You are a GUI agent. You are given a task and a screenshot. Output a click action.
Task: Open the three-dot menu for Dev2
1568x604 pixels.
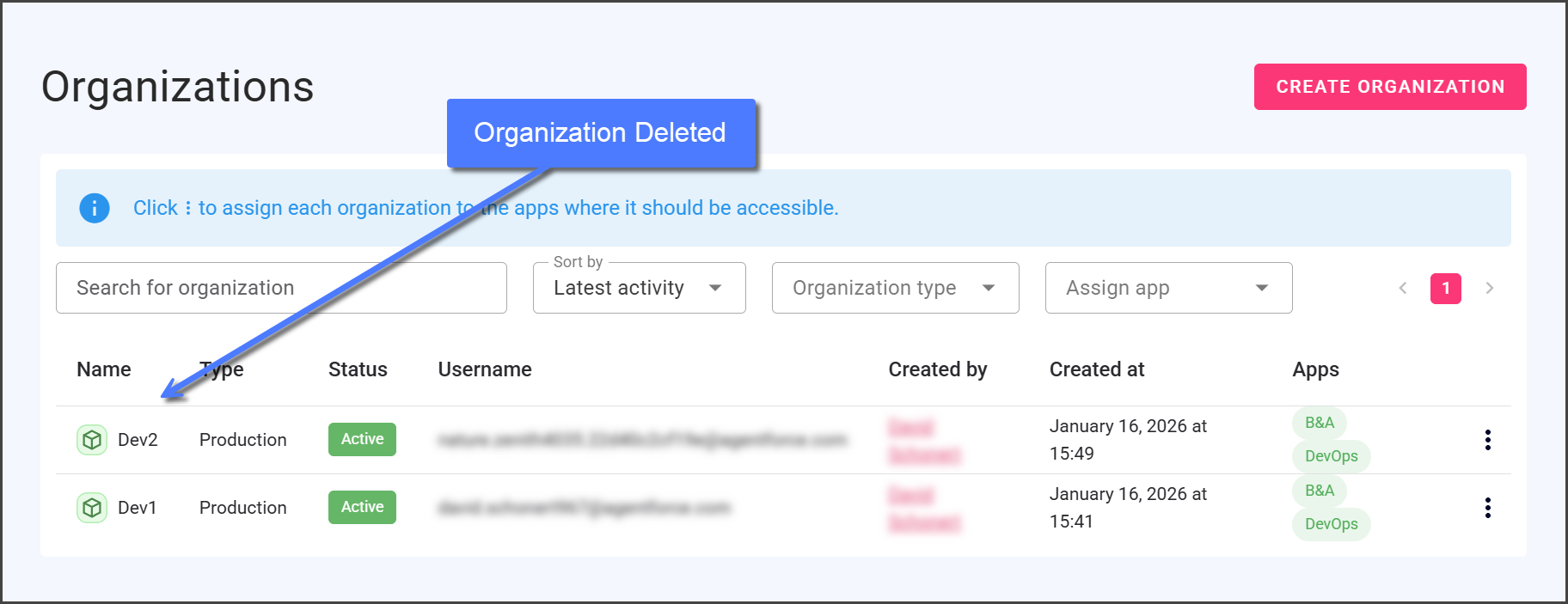click(x=1487, y=440)
